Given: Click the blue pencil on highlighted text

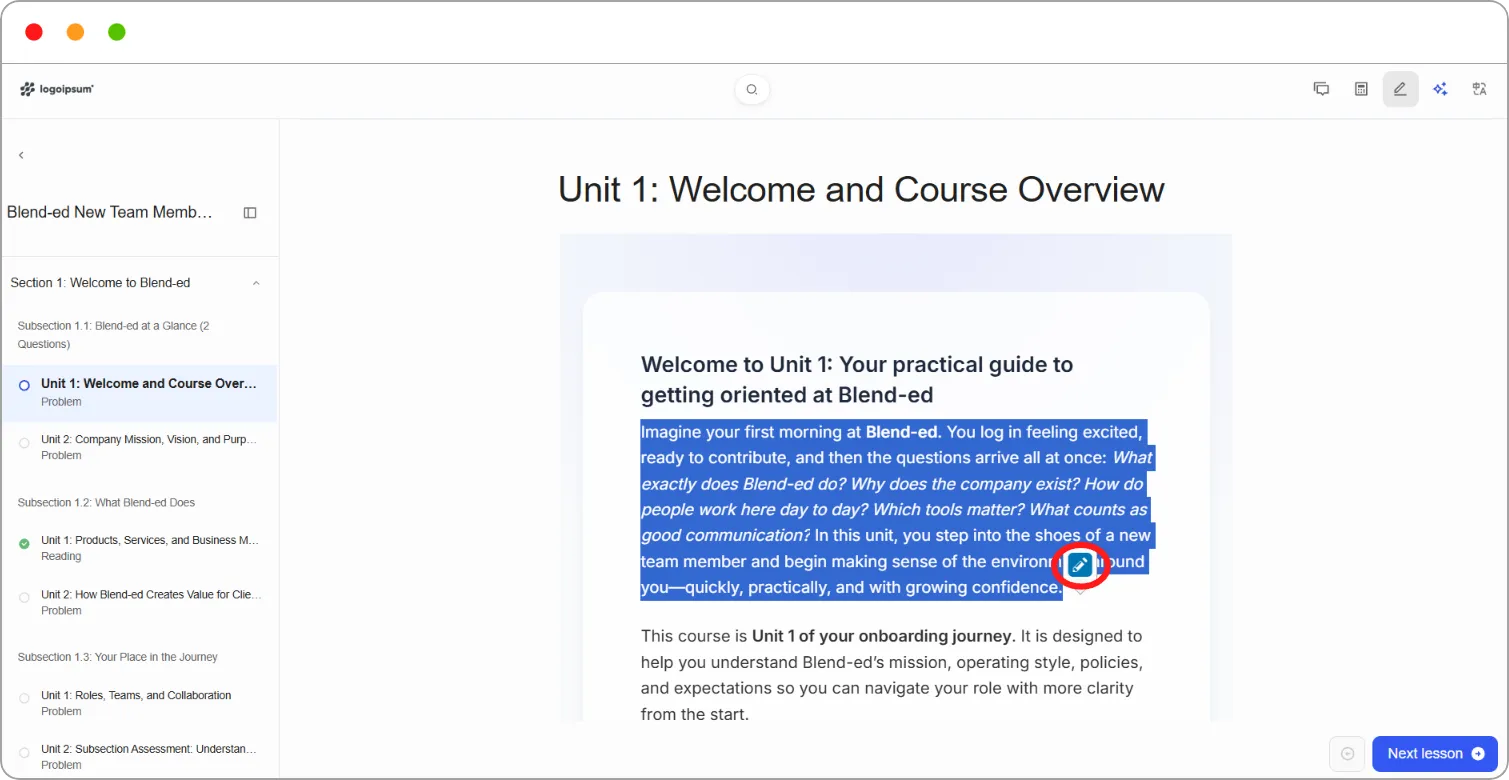Looking at the screenshot, I should pos(1080,565).
